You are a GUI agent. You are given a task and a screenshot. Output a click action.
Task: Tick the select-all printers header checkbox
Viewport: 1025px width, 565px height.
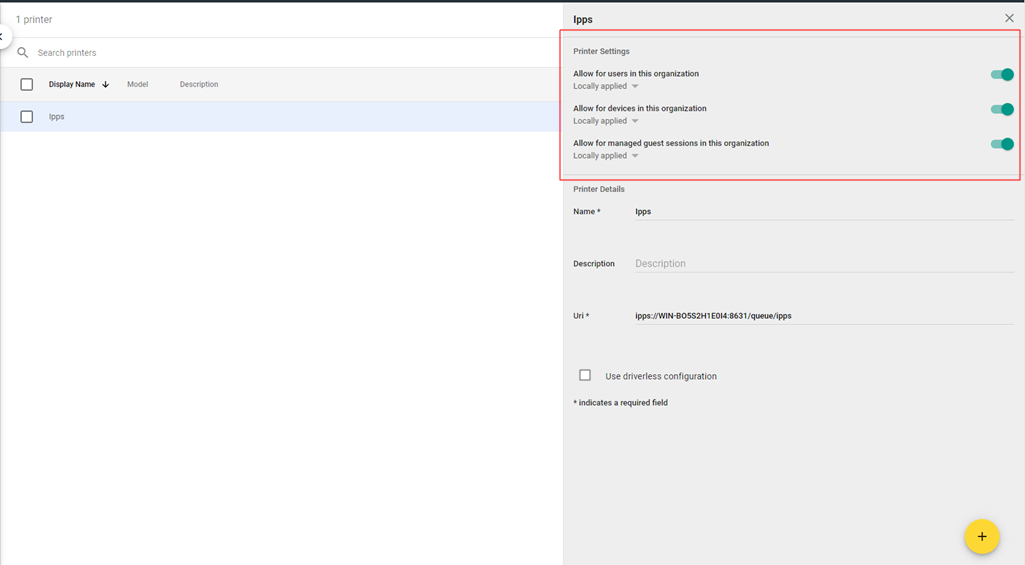pos(27,85)
